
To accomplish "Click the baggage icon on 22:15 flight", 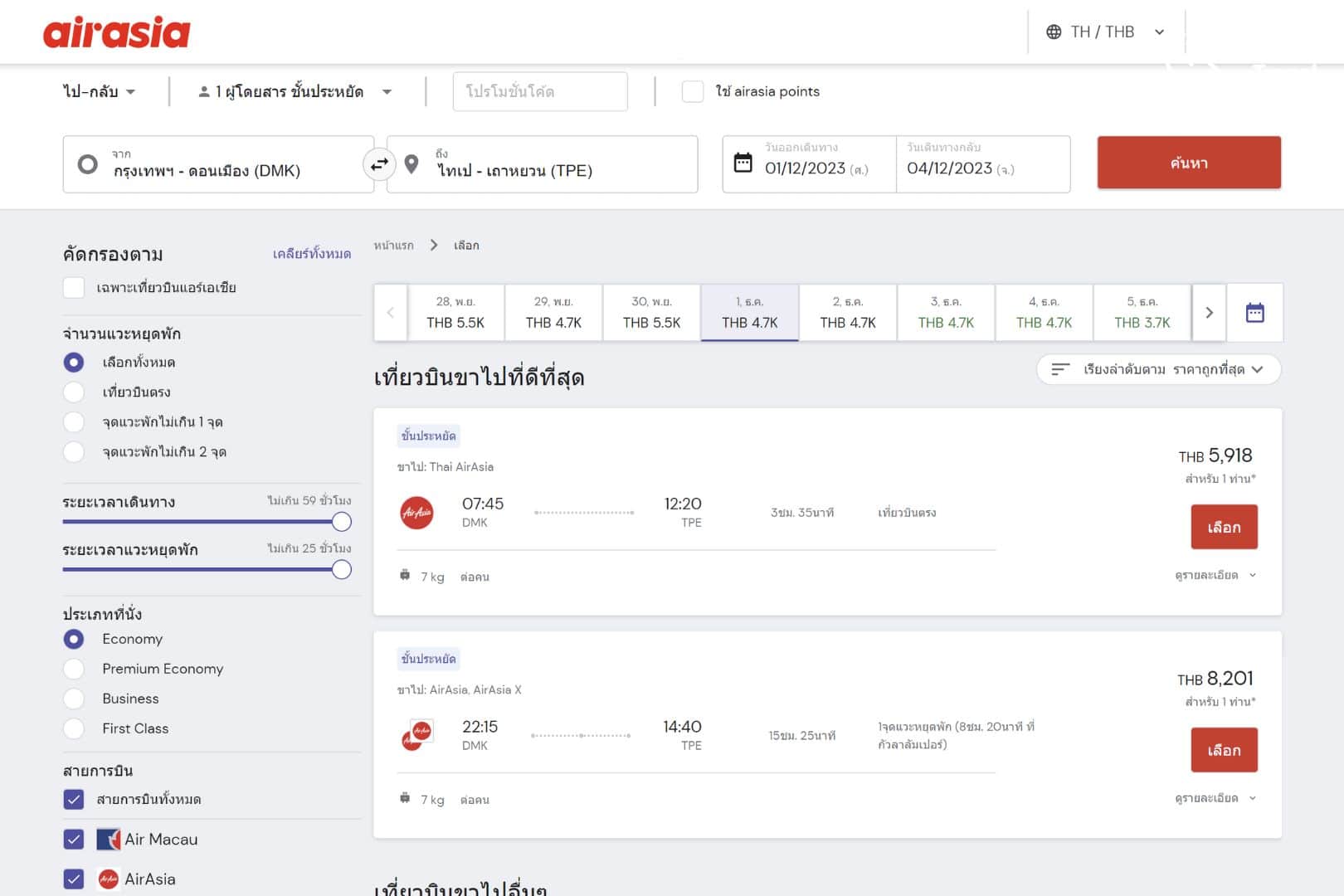I will pos(405,798).
